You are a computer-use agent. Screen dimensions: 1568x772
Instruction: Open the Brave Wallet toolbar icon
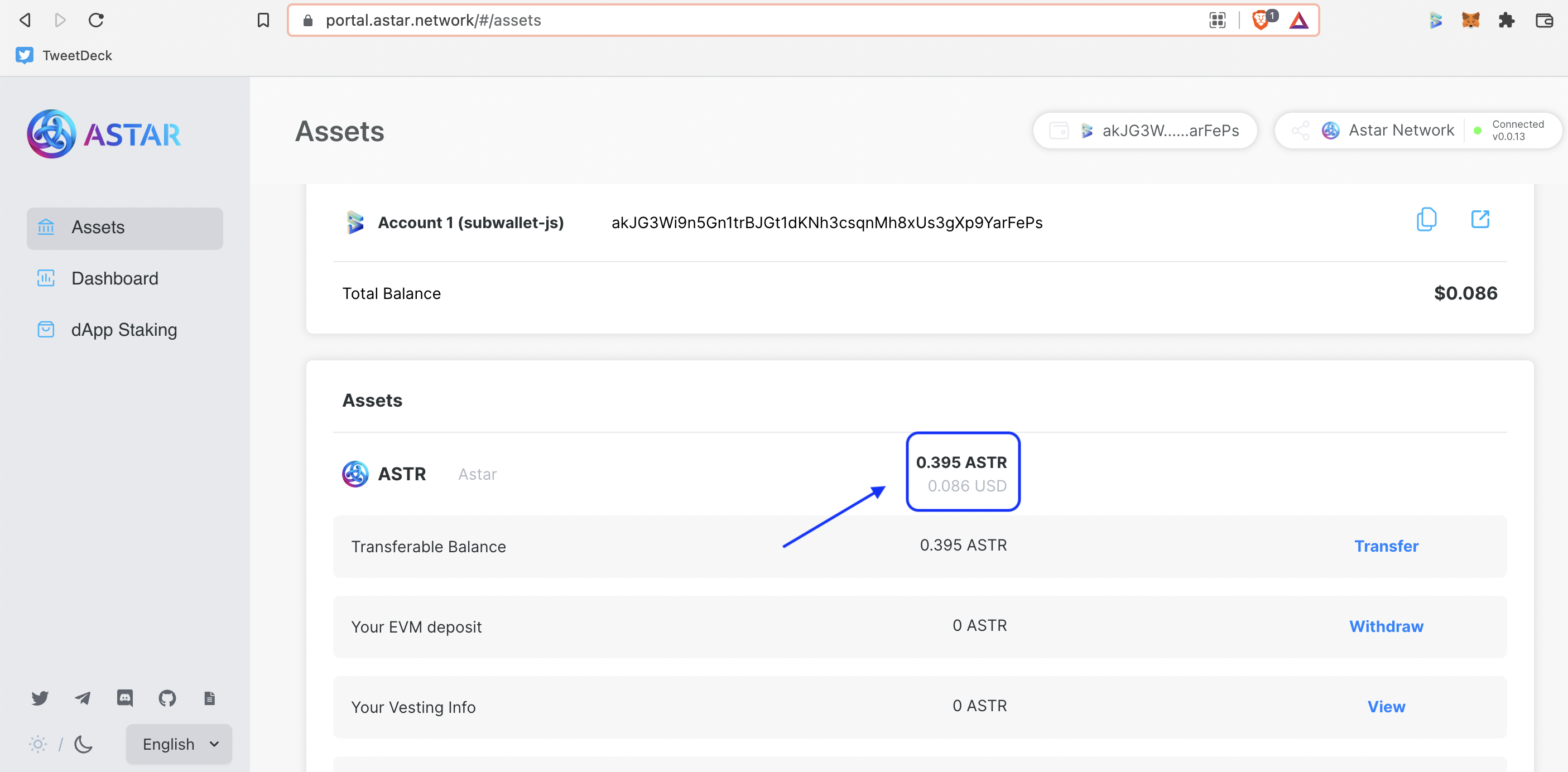[1544, 20]
